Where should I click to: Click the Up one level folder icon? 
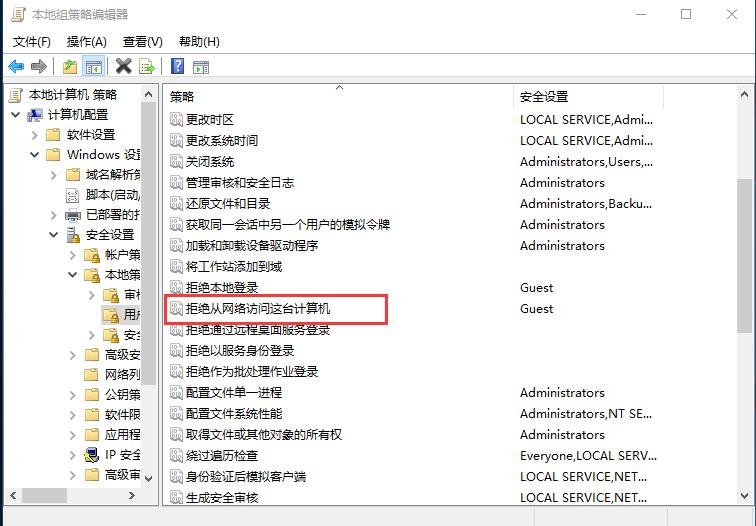tap(70, 66)
